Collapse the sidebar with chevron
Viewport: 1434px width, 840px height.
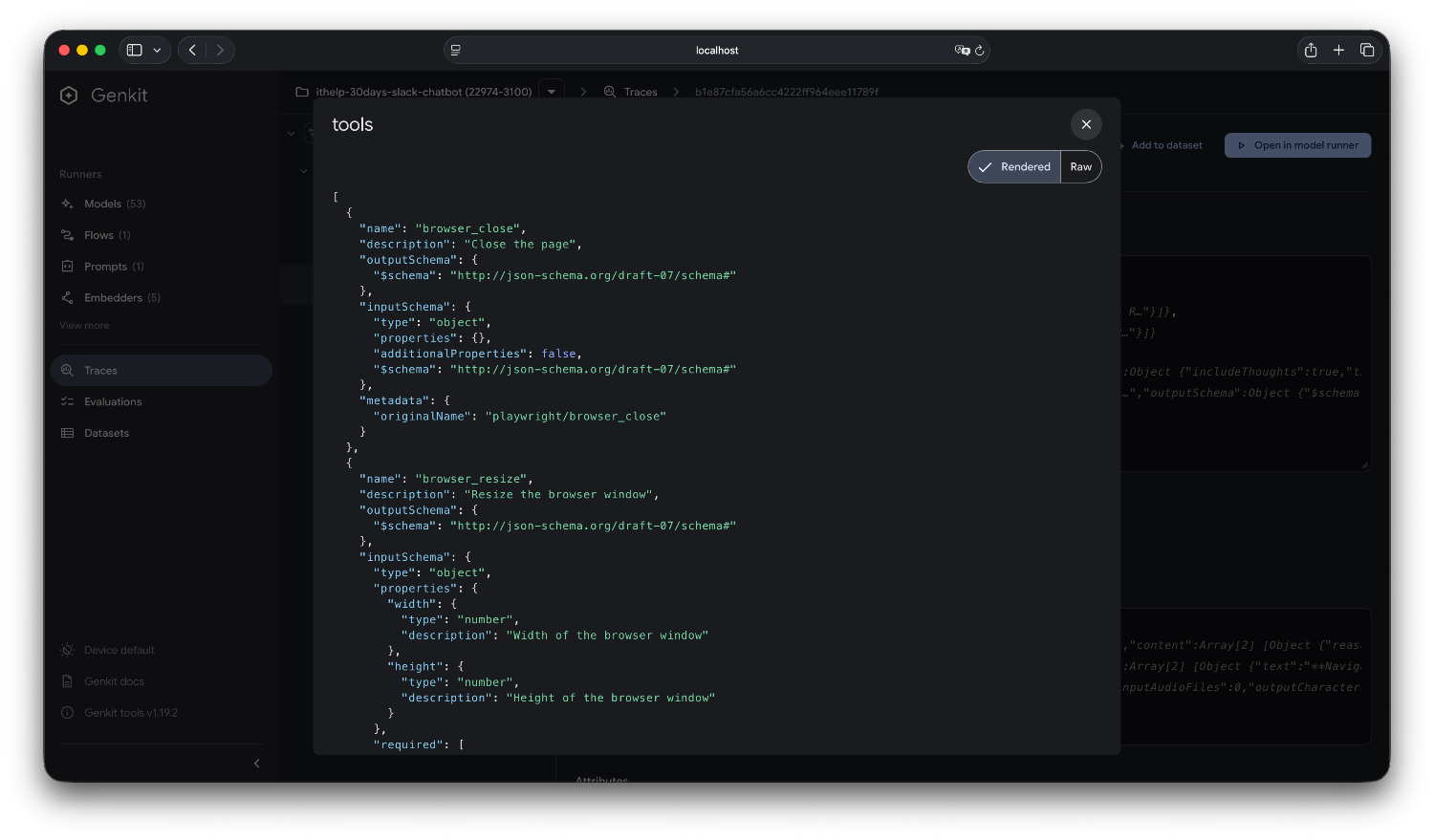256,764
